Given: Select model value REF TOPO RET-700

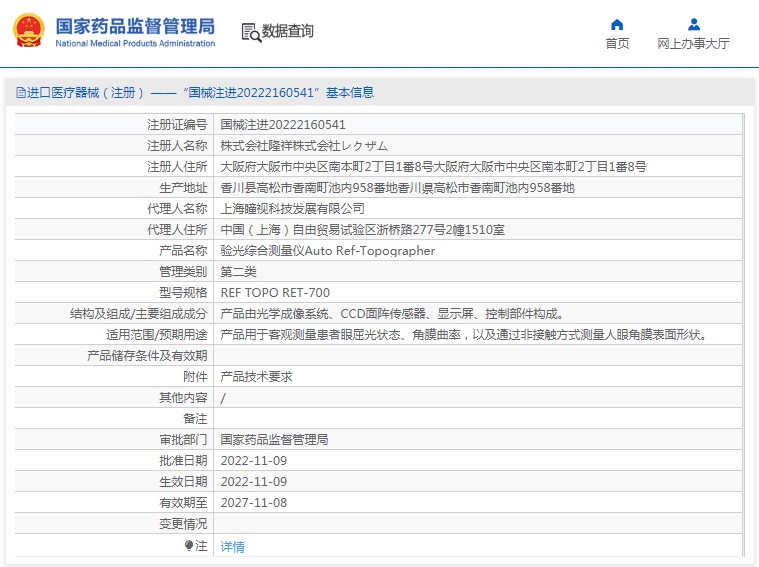Looking at the screenshot, I should pyautogui.click(x=275, y=292).
